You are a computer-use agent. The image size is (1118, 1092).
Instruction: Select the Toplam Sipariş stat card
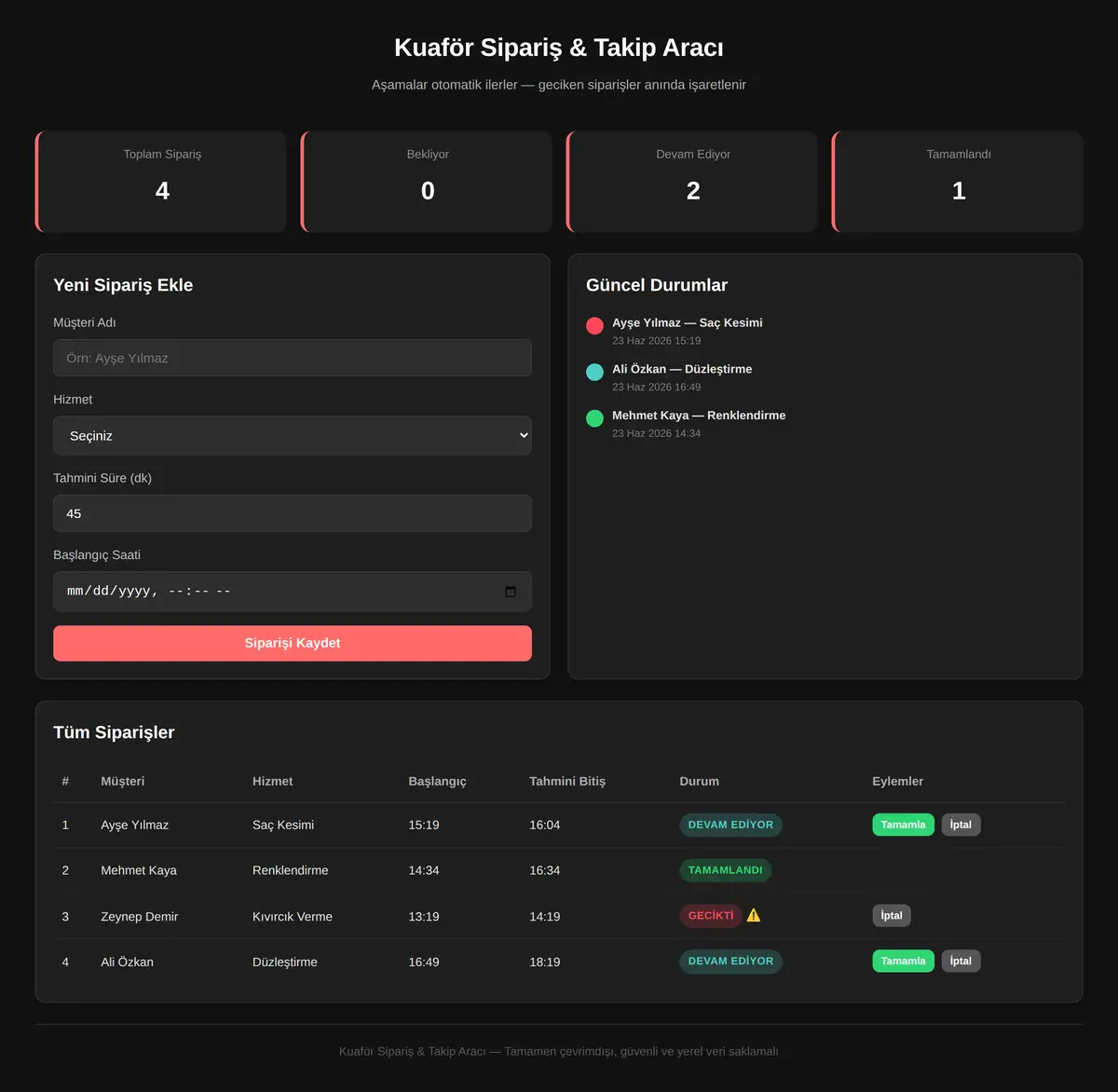161,182
